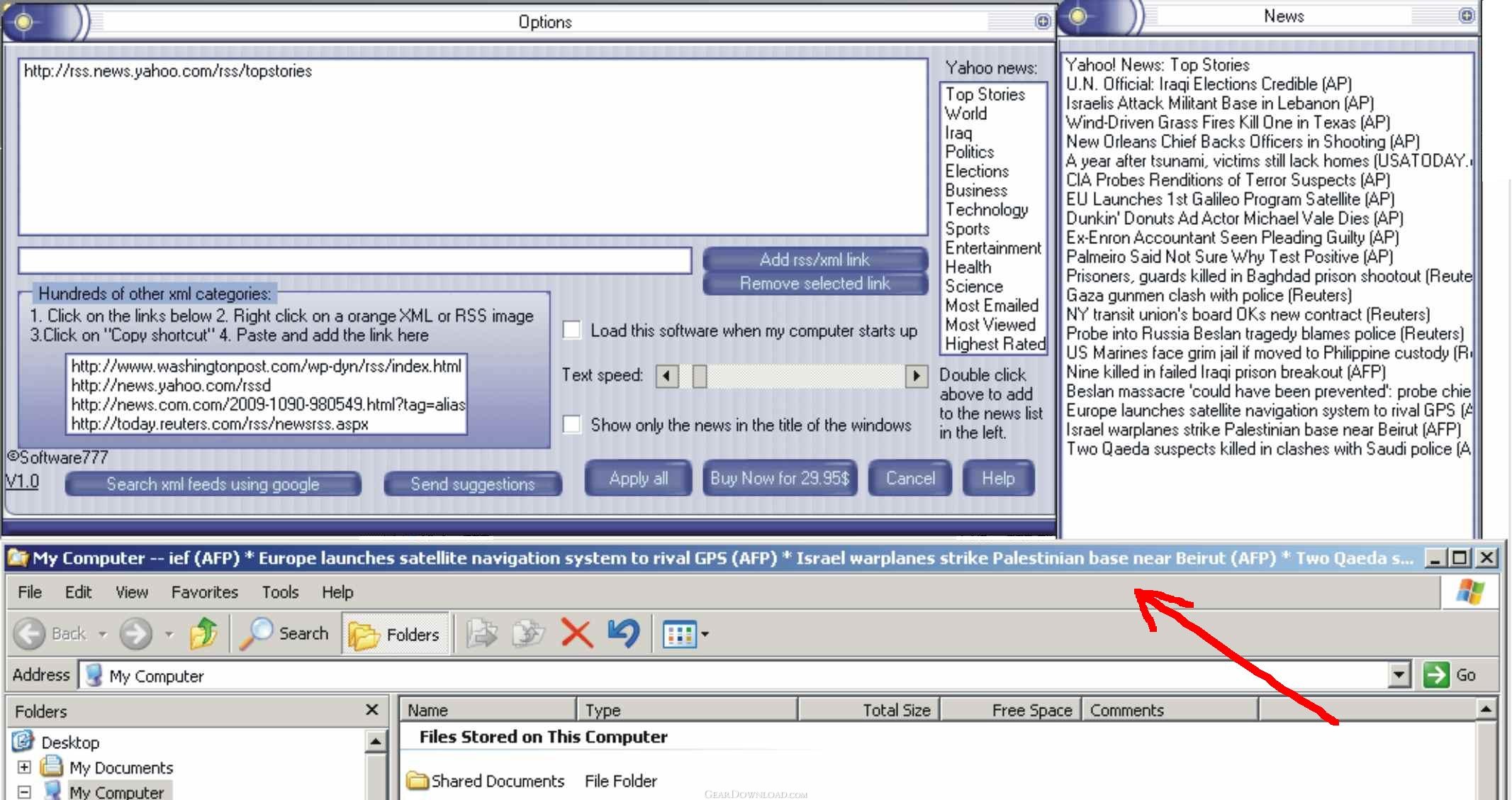Image resolution: width=1512 pixels, height=800 pixels.
Task: Select Most Emailed in Yahoo news list
Action: coord(992,305)
